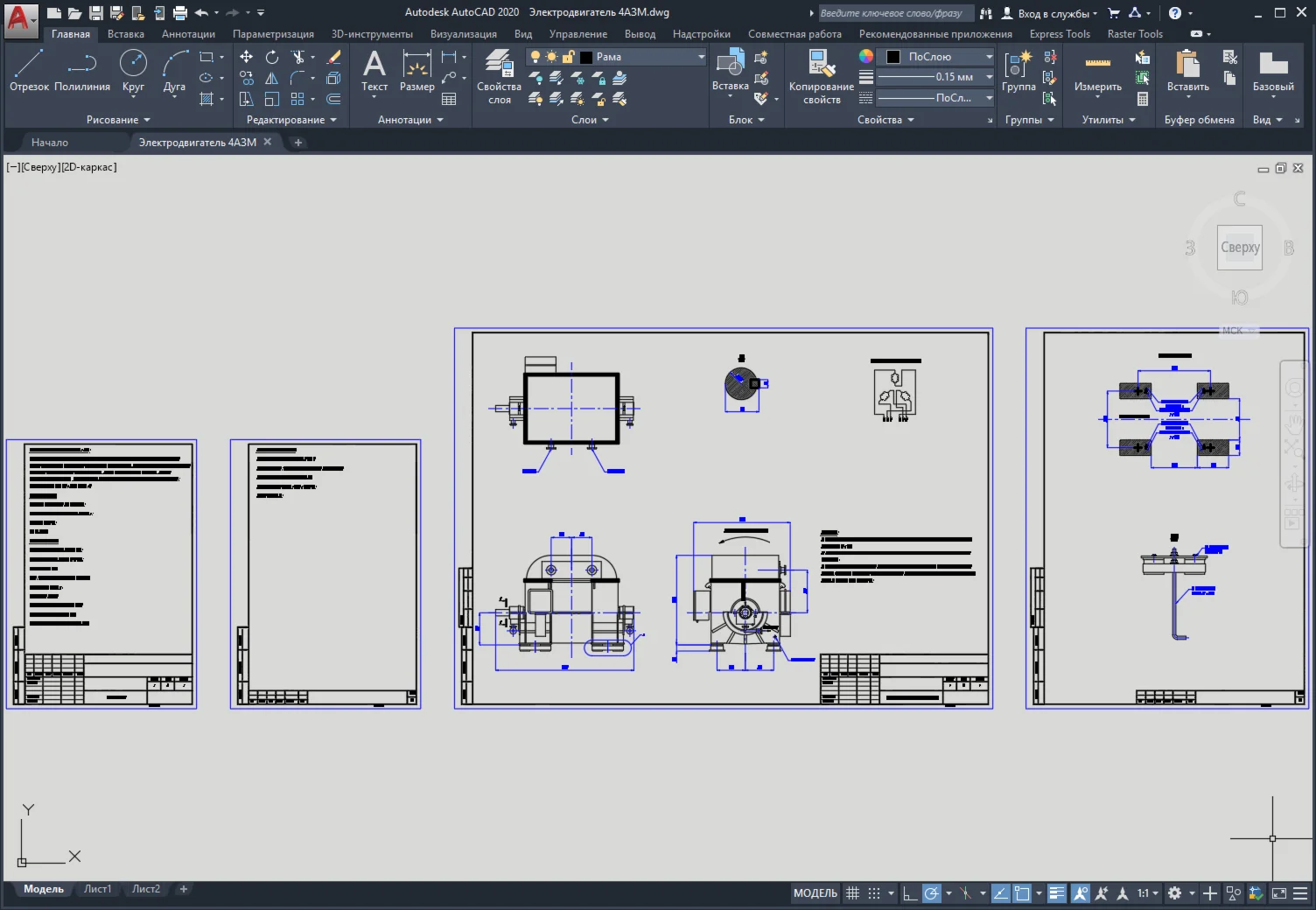Expand the Утилиты panel
1316x910 pixels.
coord(1109,120)
